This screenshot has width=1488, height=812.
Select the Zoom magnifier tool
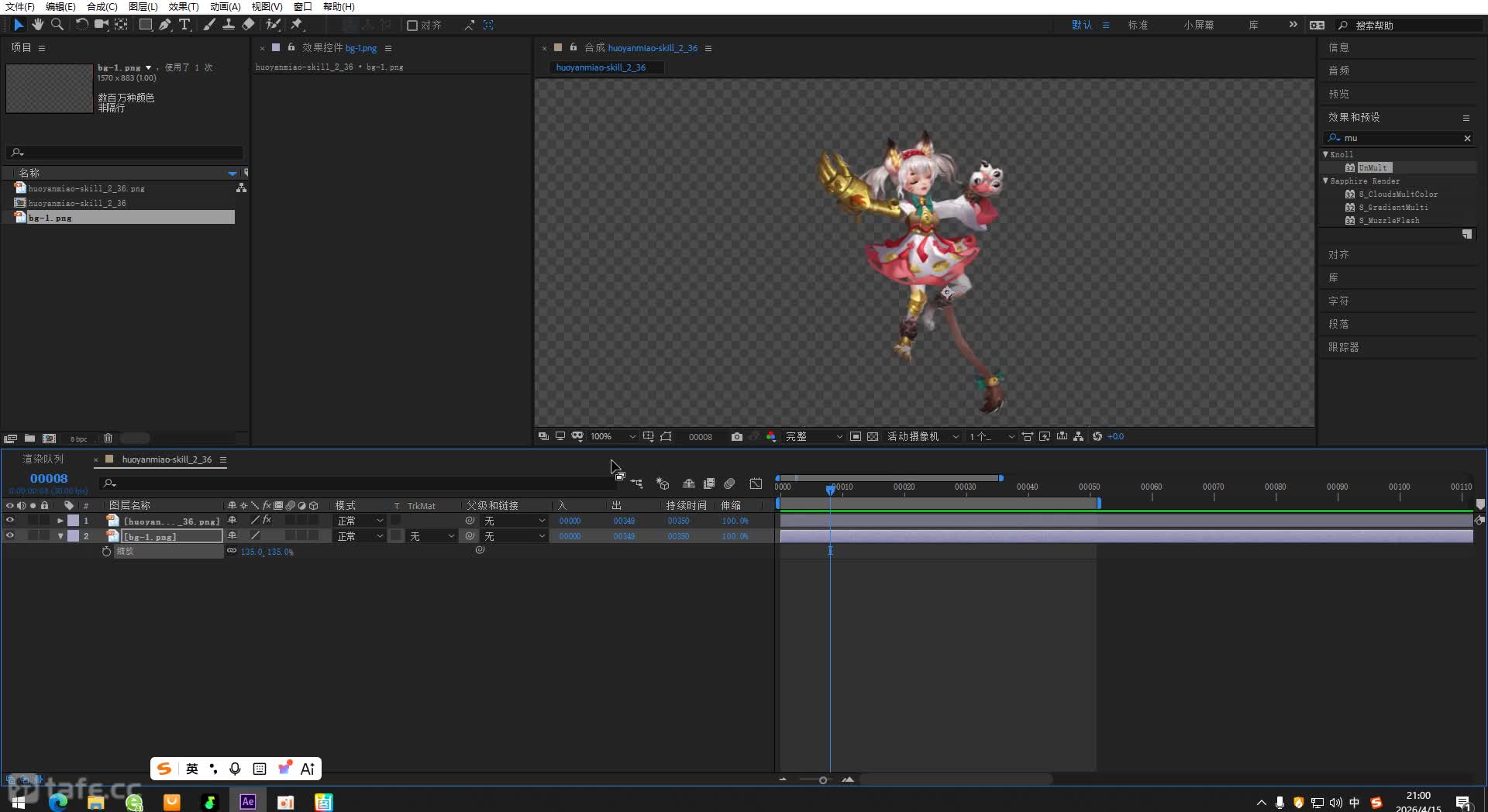pos(57,25)
